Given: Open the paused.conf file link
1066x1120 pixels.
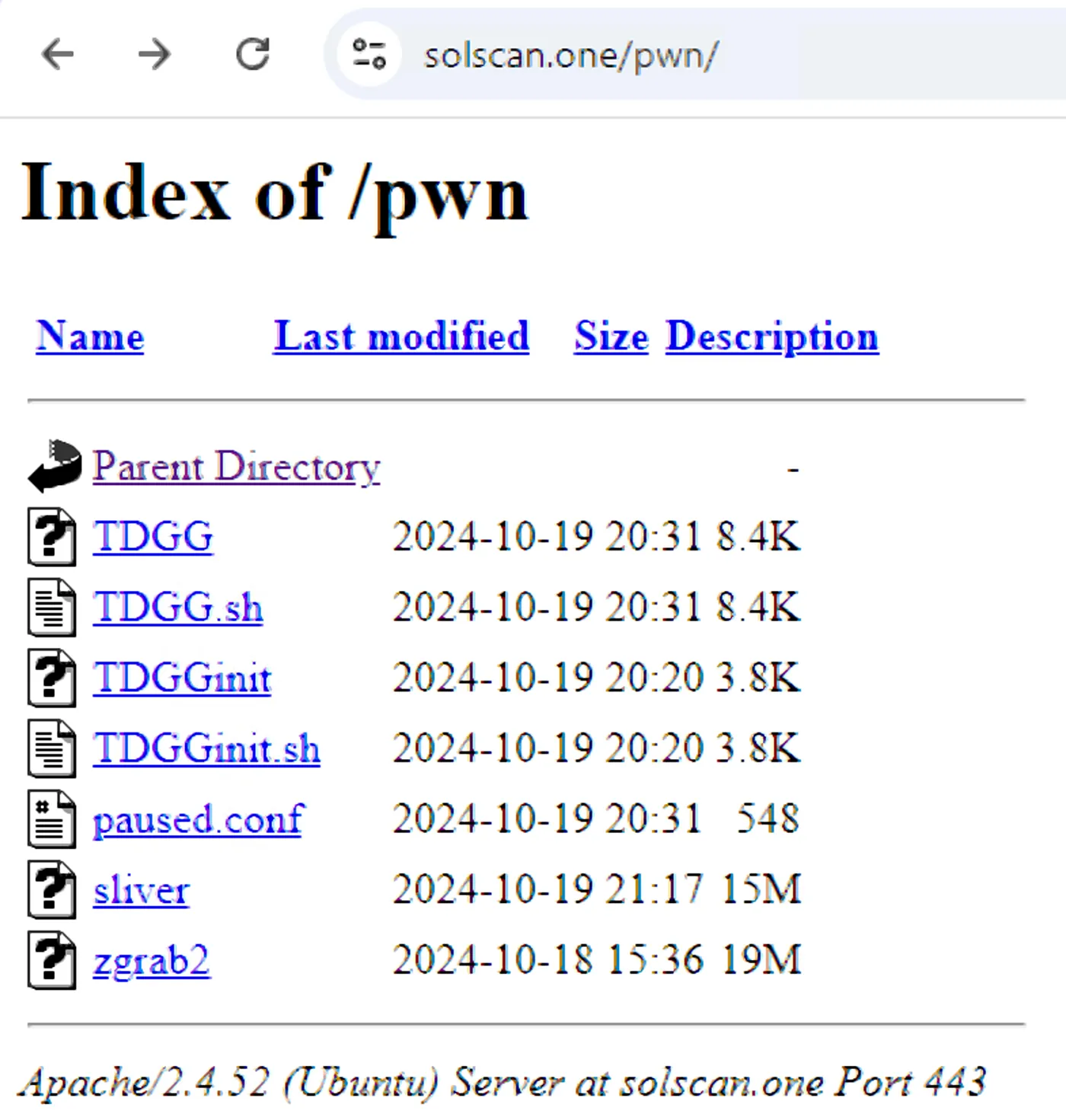Looking at the screenshot, I should tap(198, 819).
